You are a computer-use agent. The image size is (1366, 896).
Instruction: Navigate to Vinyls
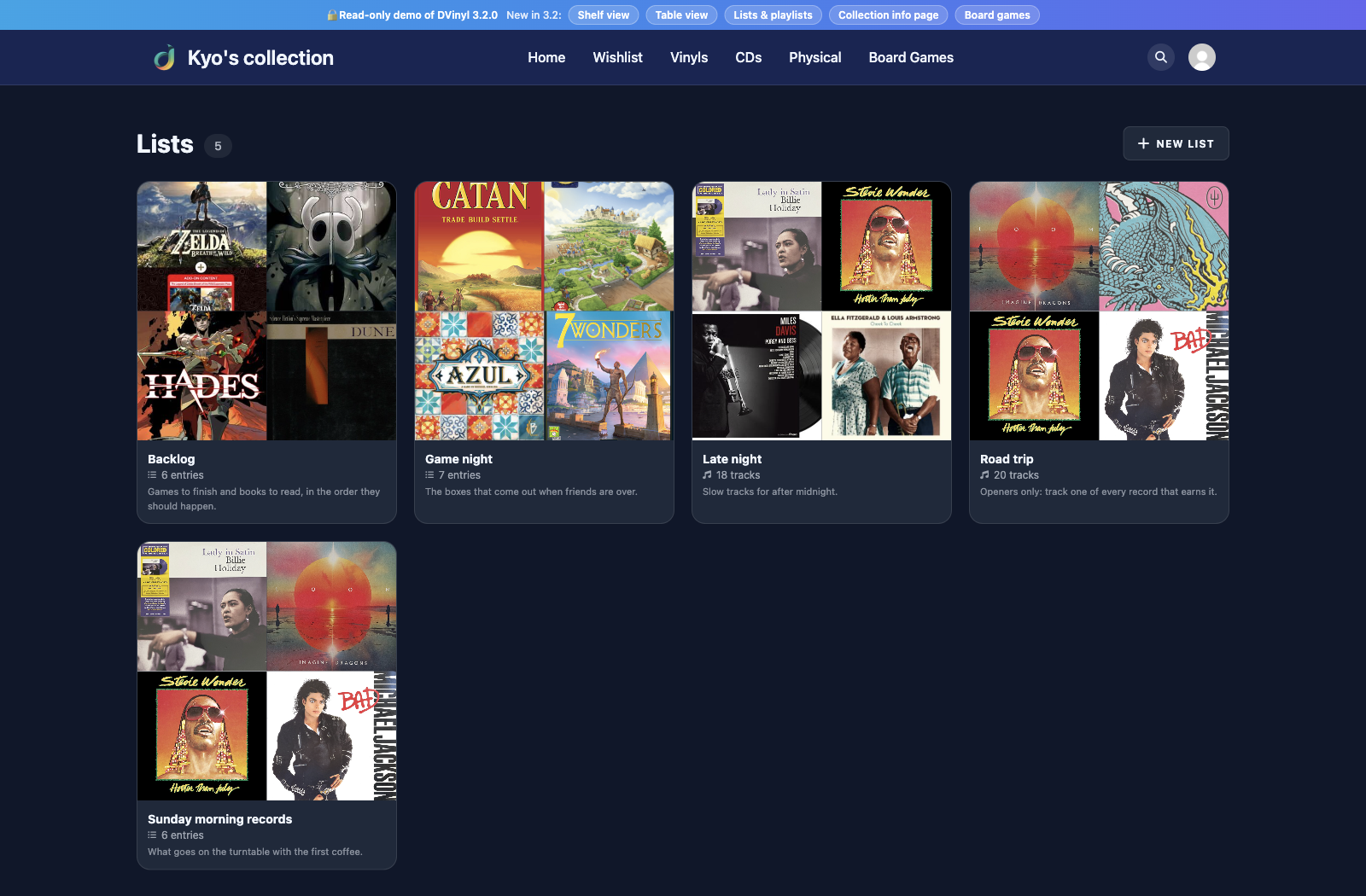coord(689,57)
